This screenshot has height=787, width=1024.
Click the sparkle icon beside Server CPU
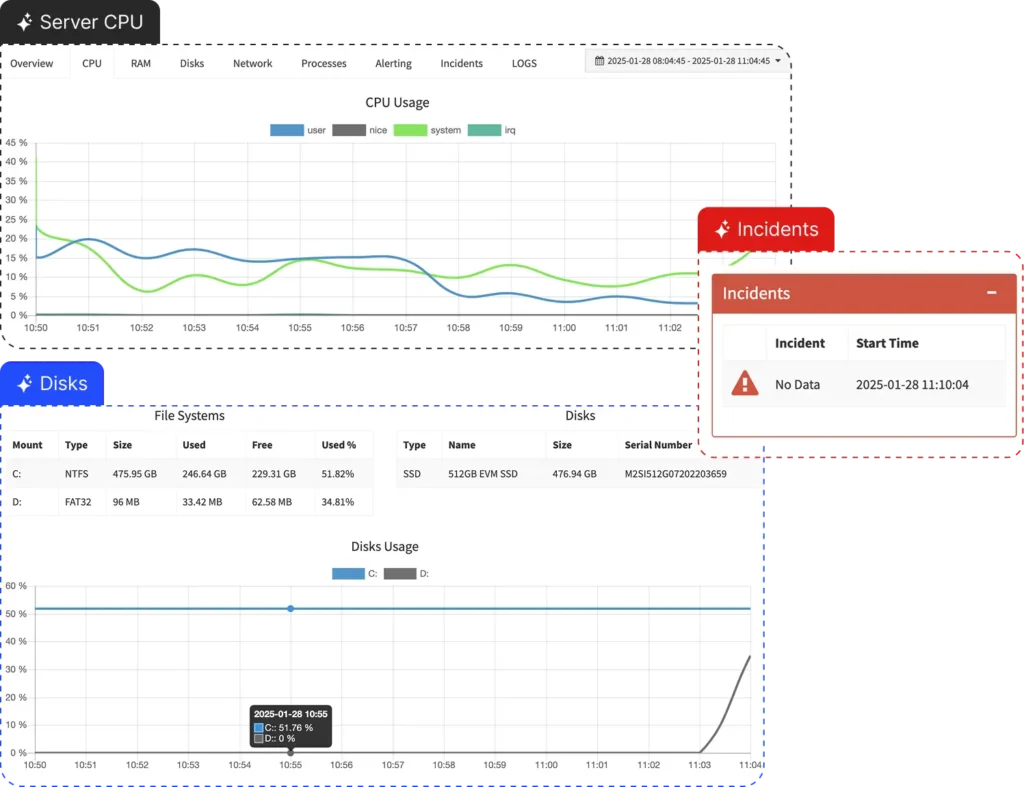[24, 22]
